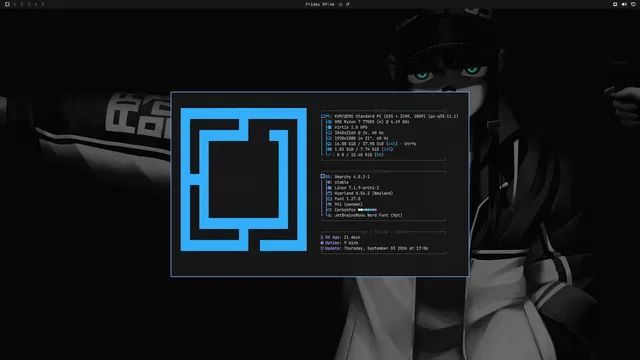Image resolution: width=640 pixels, height=360 pixels.
Task: Click the window manager icon beside Hyprland
Action: (329, 193)
